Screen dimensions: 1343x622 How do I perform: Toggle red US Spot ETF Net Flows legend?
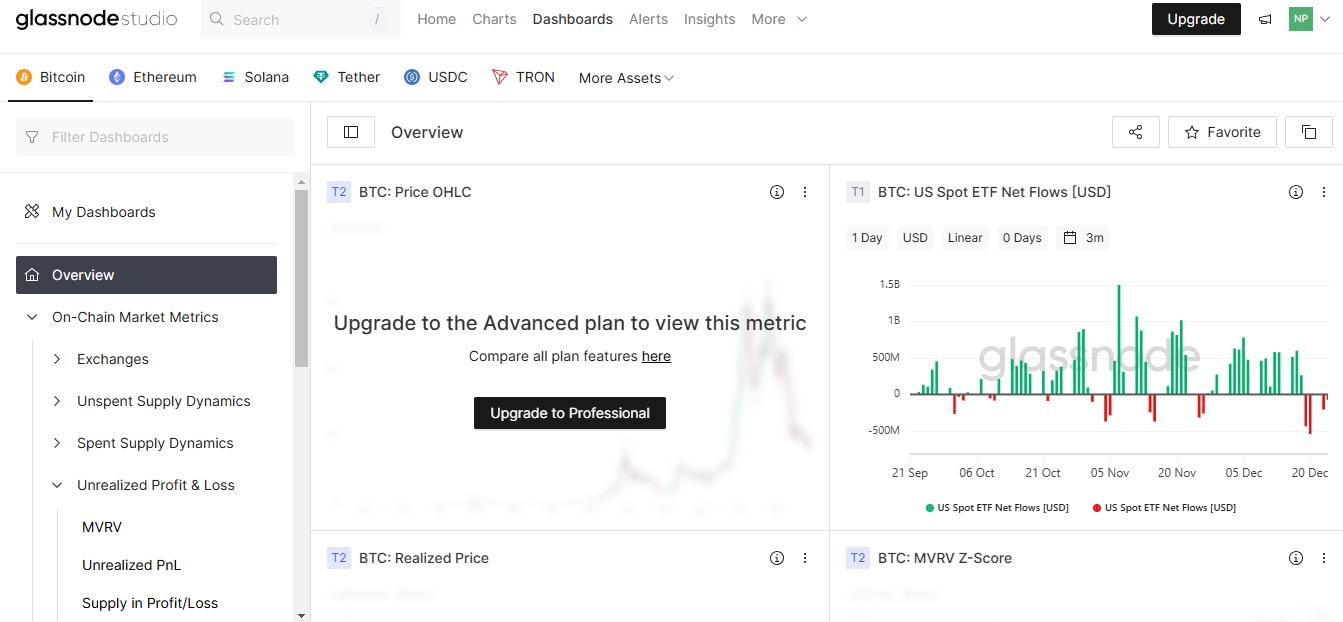(x=1164, y=508)
